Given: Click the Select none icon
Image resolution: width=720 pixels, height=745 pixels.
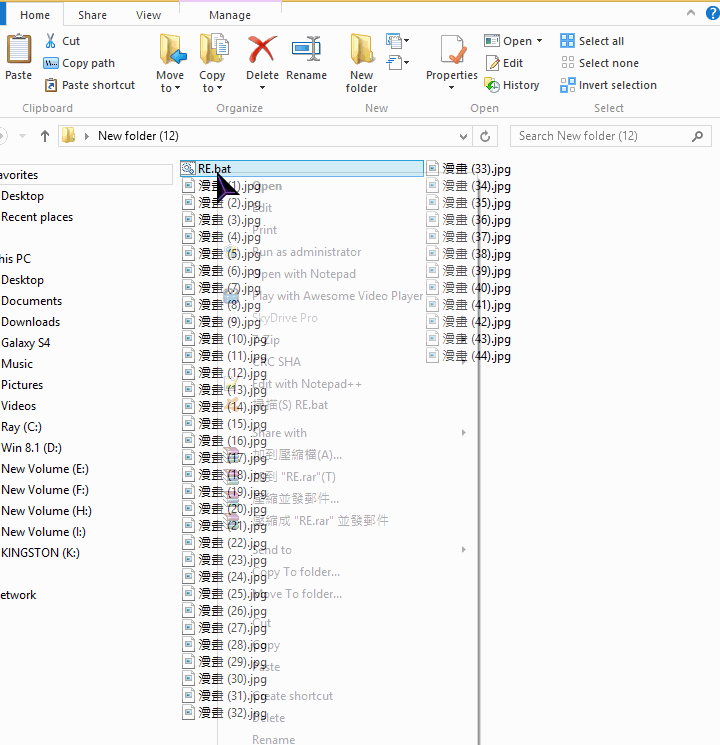Looking at the screenshot, I should tap(567, 63).
